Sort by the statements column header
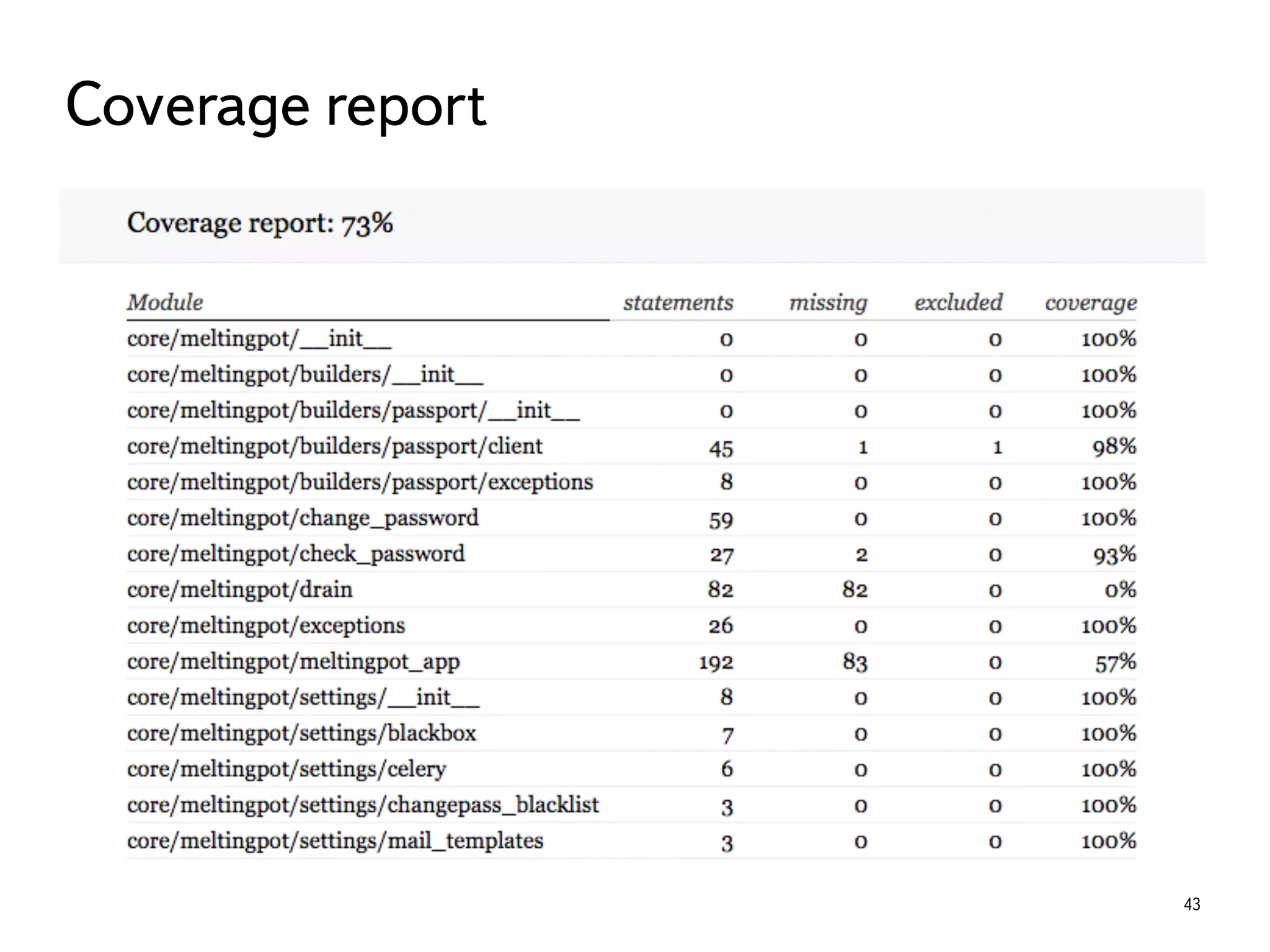Viewport: 1270px width, 952px height. [x=678, y=302]
